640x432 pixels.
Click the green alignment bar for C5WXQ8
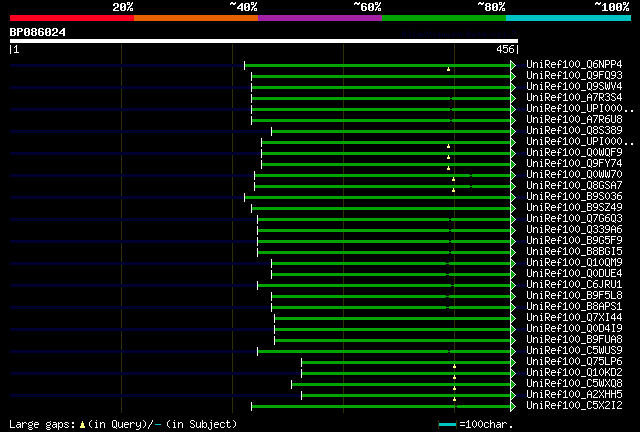(x=401, y=385)
